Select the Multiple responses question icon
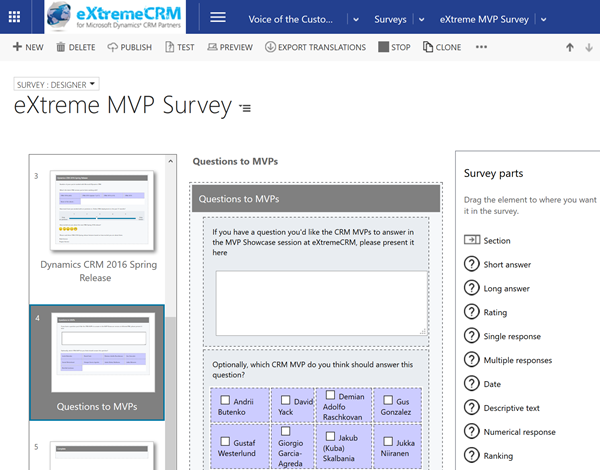 click(471, 359)
